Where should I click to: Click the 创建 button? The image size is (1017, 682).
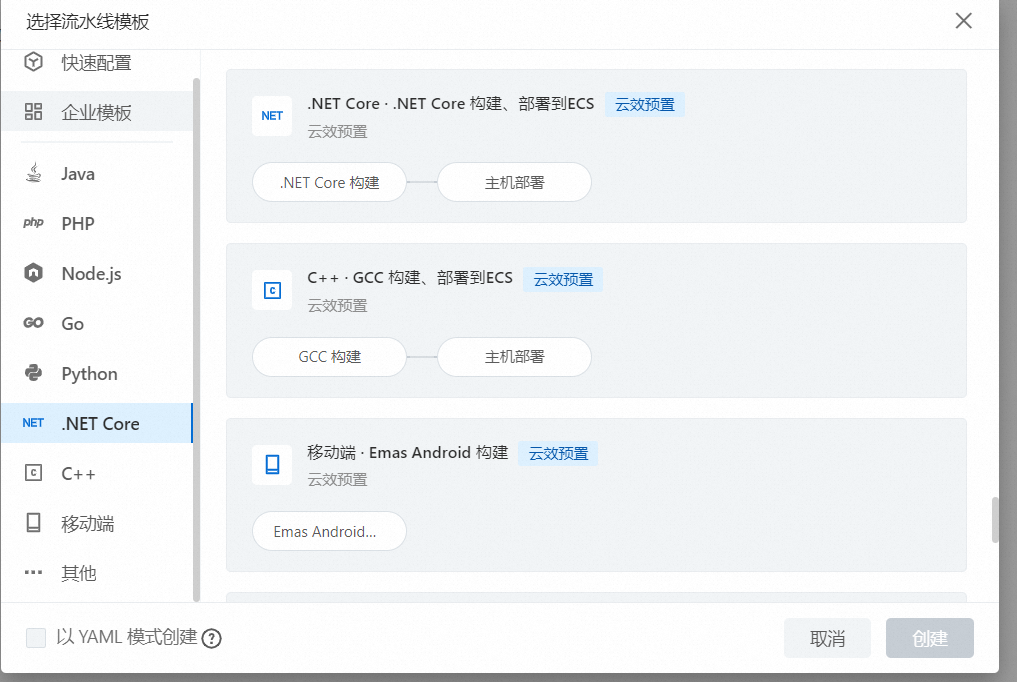[929, 639]
